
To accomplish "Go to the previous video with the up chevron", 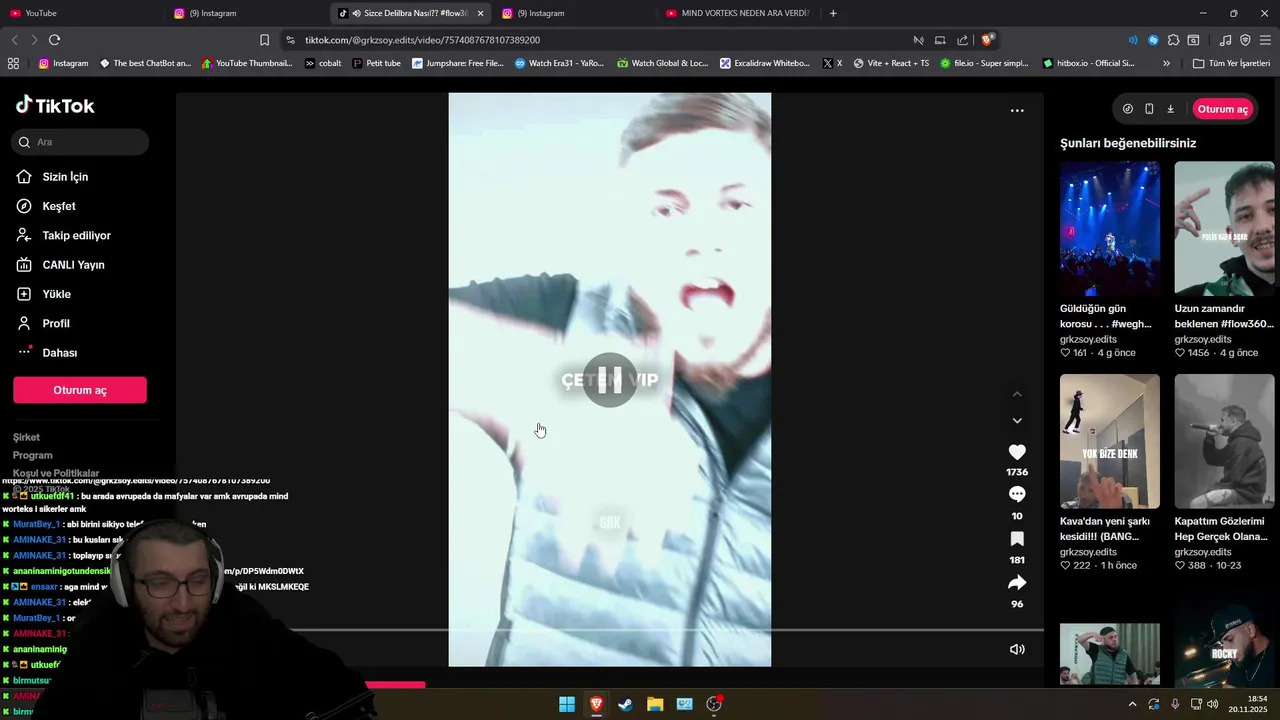I will click(x=1017, y=395).
